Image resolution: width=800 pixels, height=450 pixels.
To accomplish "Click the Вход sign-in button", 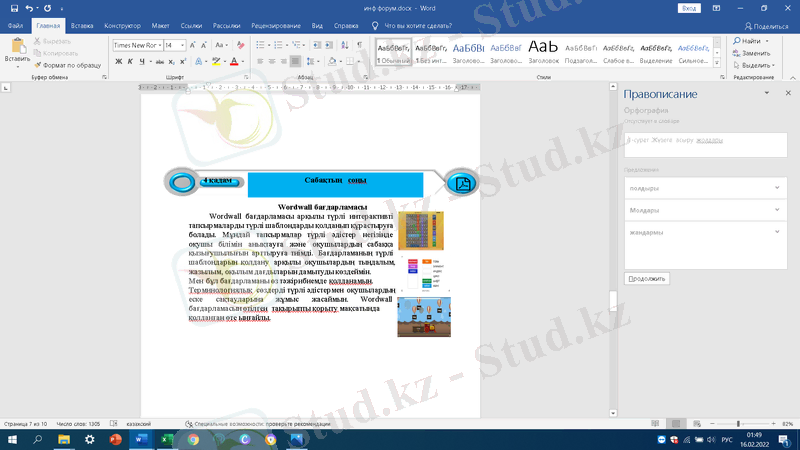I will point(689,8).
